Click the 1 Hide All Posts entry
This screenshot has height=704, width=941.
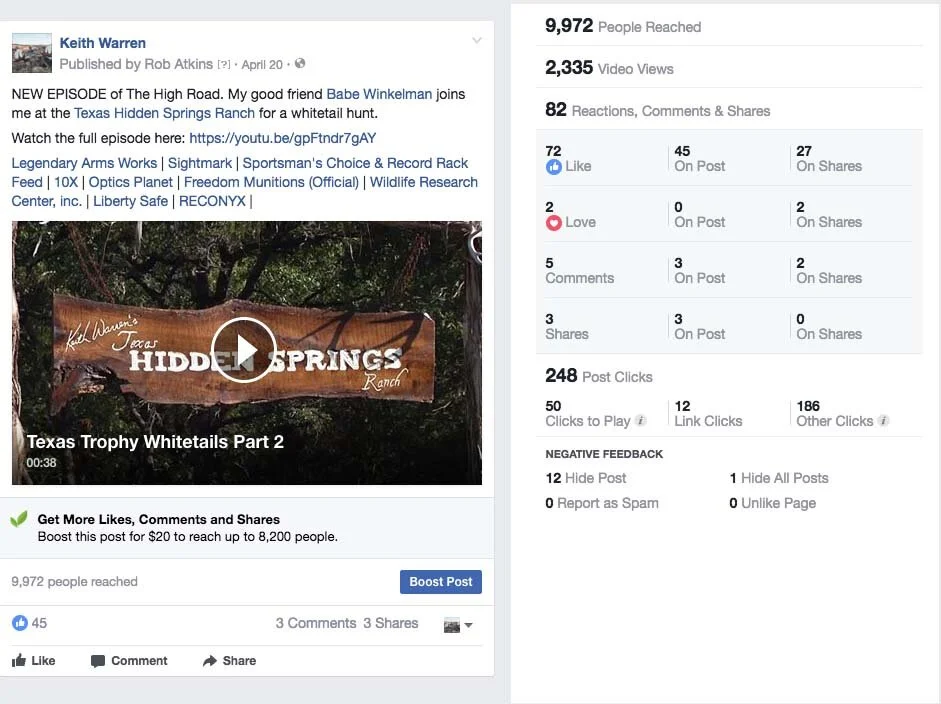tap(779, 478)
